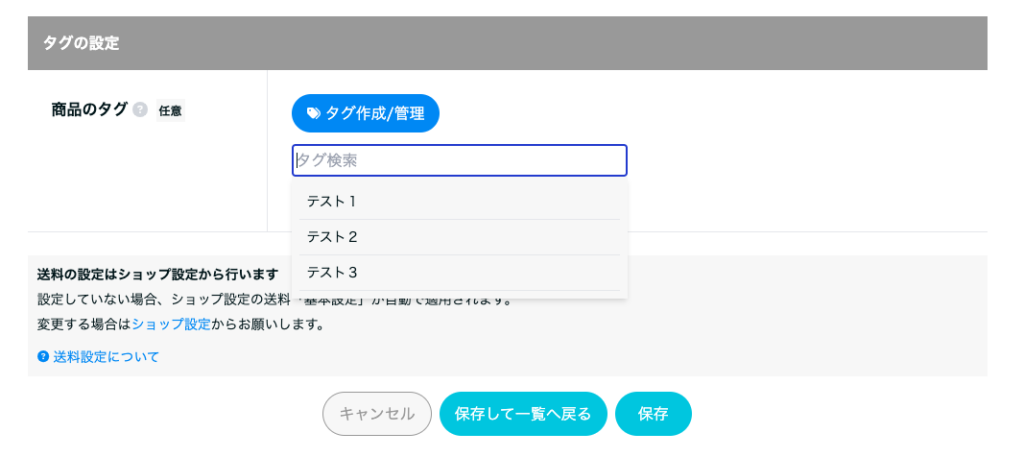Image resolution: width=1024 pixels, height=457 pixels.
Task: Click the question icon before 送料設定について
Action: point(43,356)
